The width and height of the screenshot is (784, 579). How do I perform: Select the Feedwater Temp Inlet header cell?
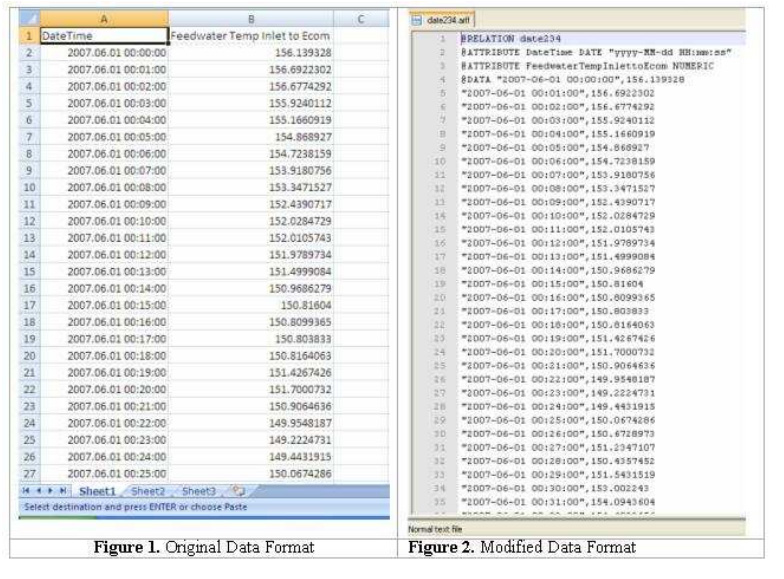tap(250, 36)
